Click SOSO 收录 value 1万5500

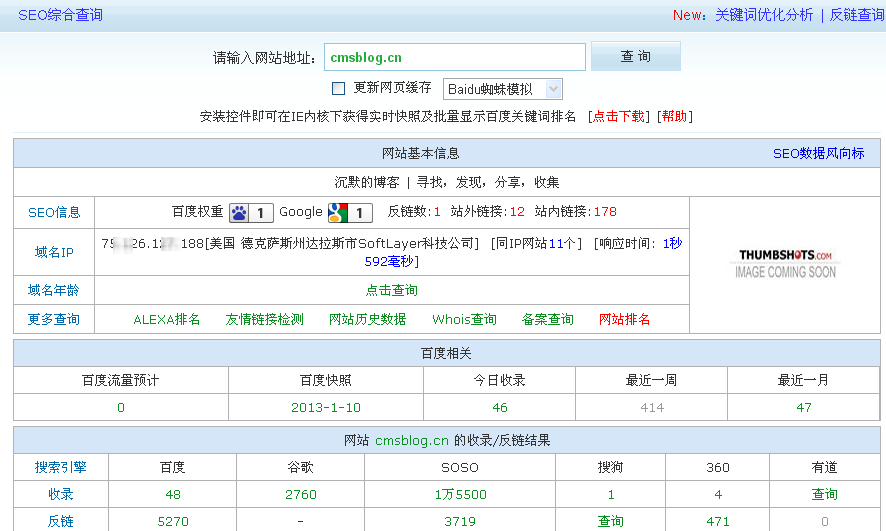click(461, 495)
